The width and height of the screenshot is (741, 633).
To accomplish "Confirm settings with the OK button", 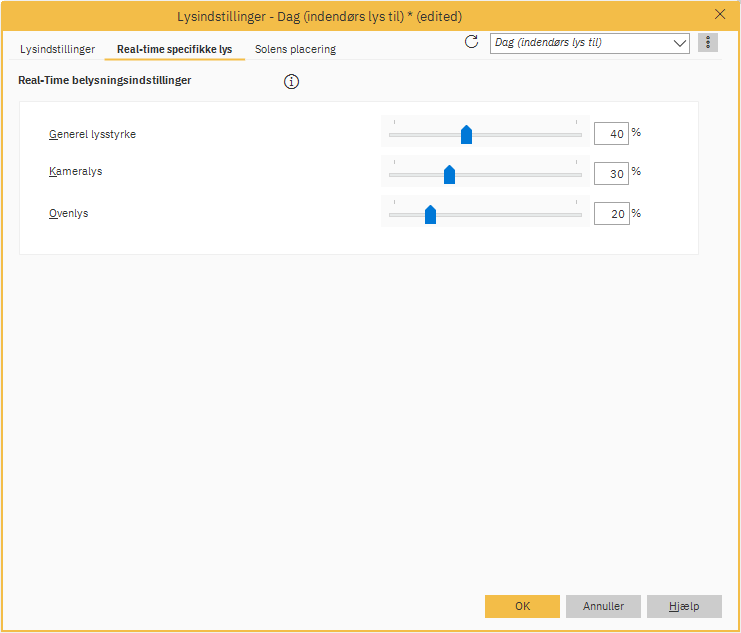I will 522,606.
